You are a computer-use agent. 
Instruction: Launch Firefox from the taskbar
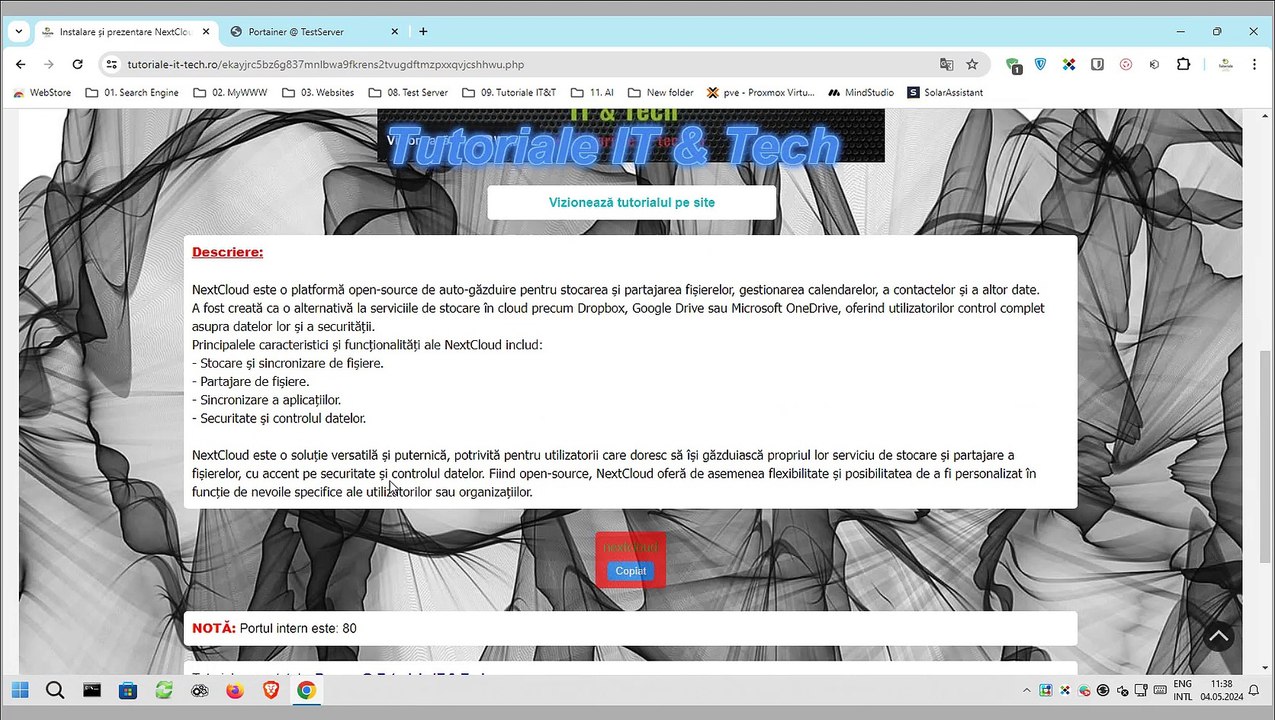(235, 690)
